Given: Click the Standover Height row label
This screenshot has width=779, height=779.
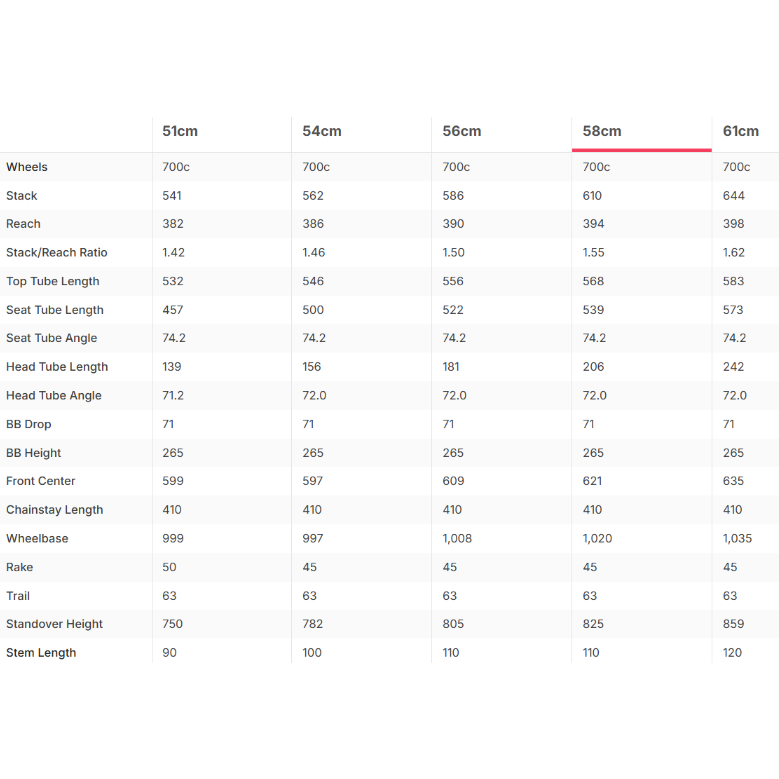Looking at the screenshot, I should pos(55,624).
